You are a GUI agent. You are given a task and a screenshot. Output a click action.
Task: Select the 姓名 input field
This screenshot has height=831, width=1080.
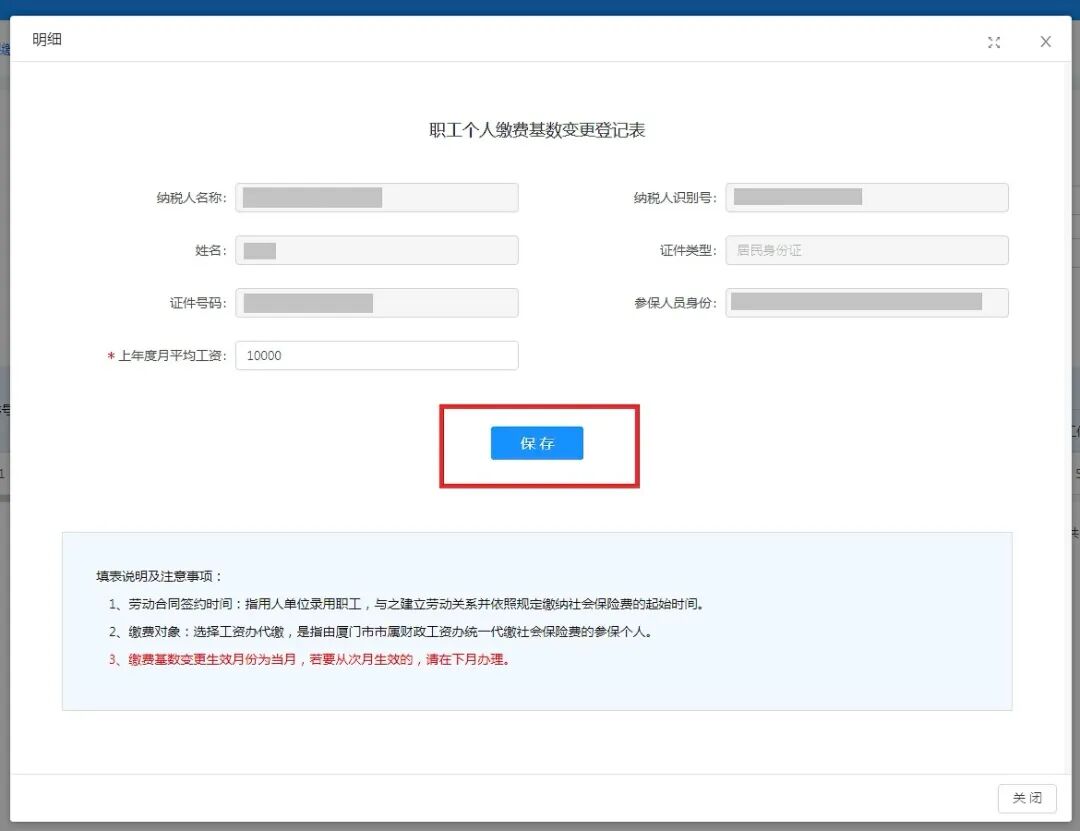click(x=377, y=250)
